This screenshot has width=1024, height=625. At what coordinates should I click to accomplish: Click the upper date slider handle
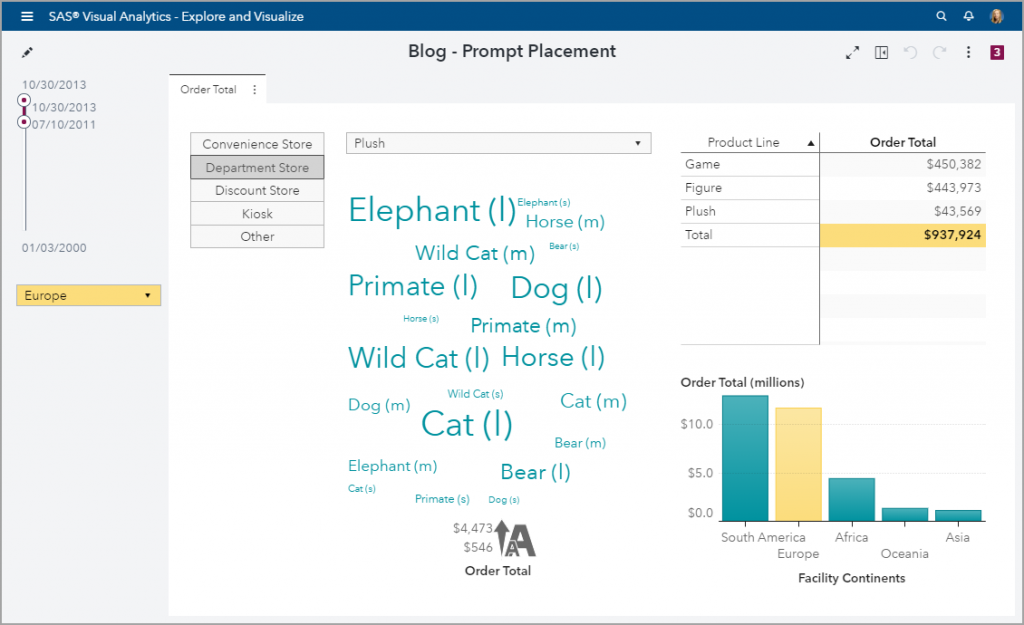pyautogui.click(x=24, y=100)
